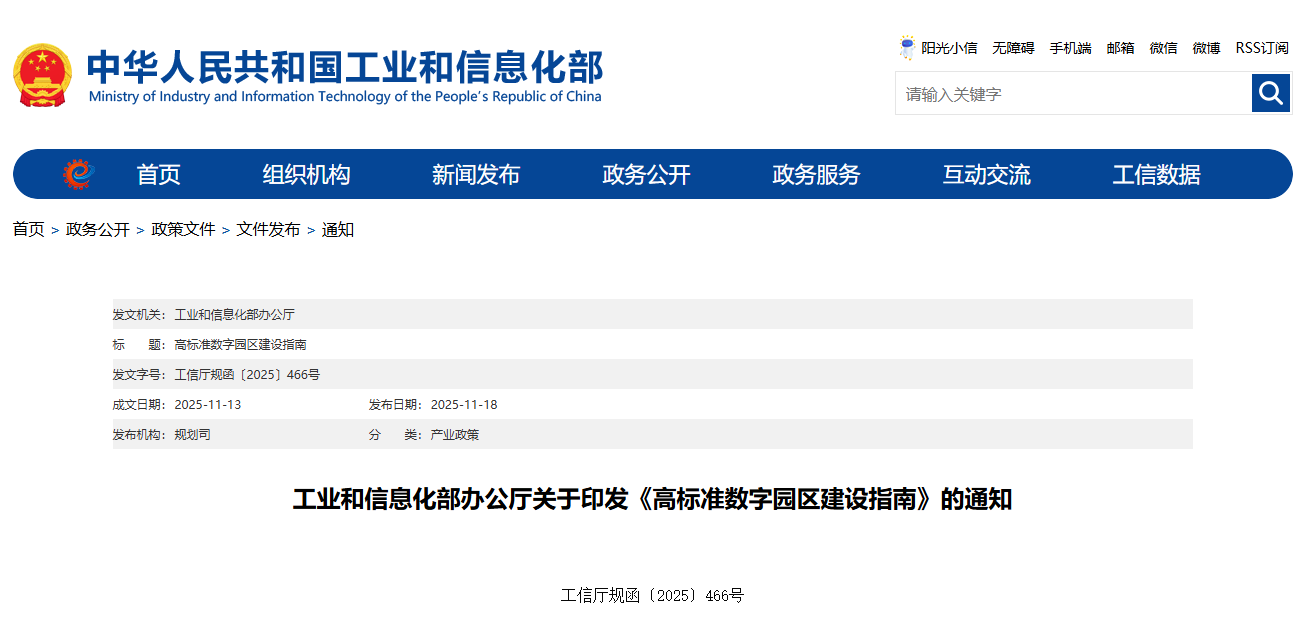The height and width of the screenshot is (633, 1309).
Task: Go to 政策文件 in the breadcrumb
Action: click(x=183, y=230)
